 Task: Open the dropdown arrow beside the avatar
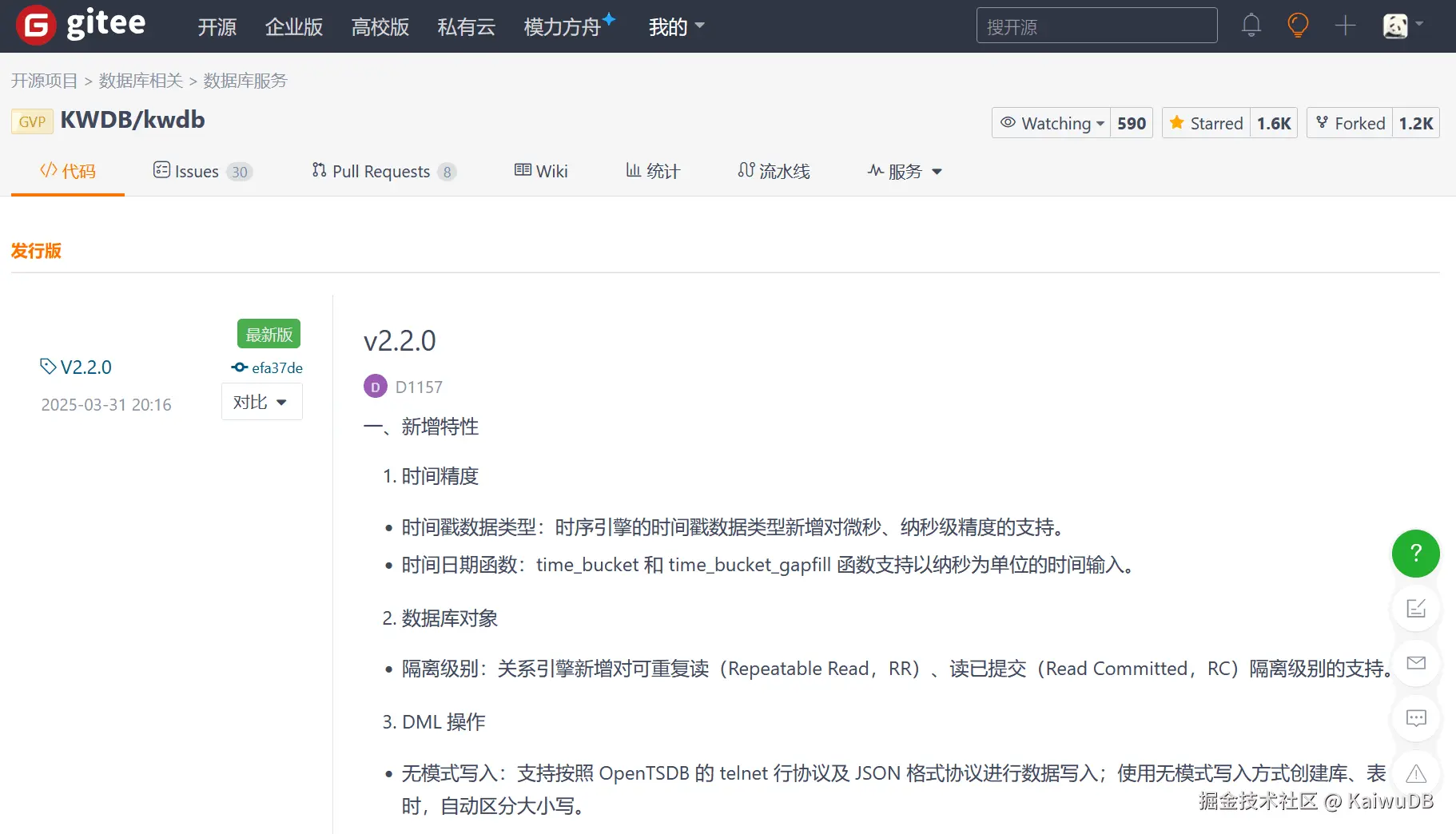[1419, 24]
